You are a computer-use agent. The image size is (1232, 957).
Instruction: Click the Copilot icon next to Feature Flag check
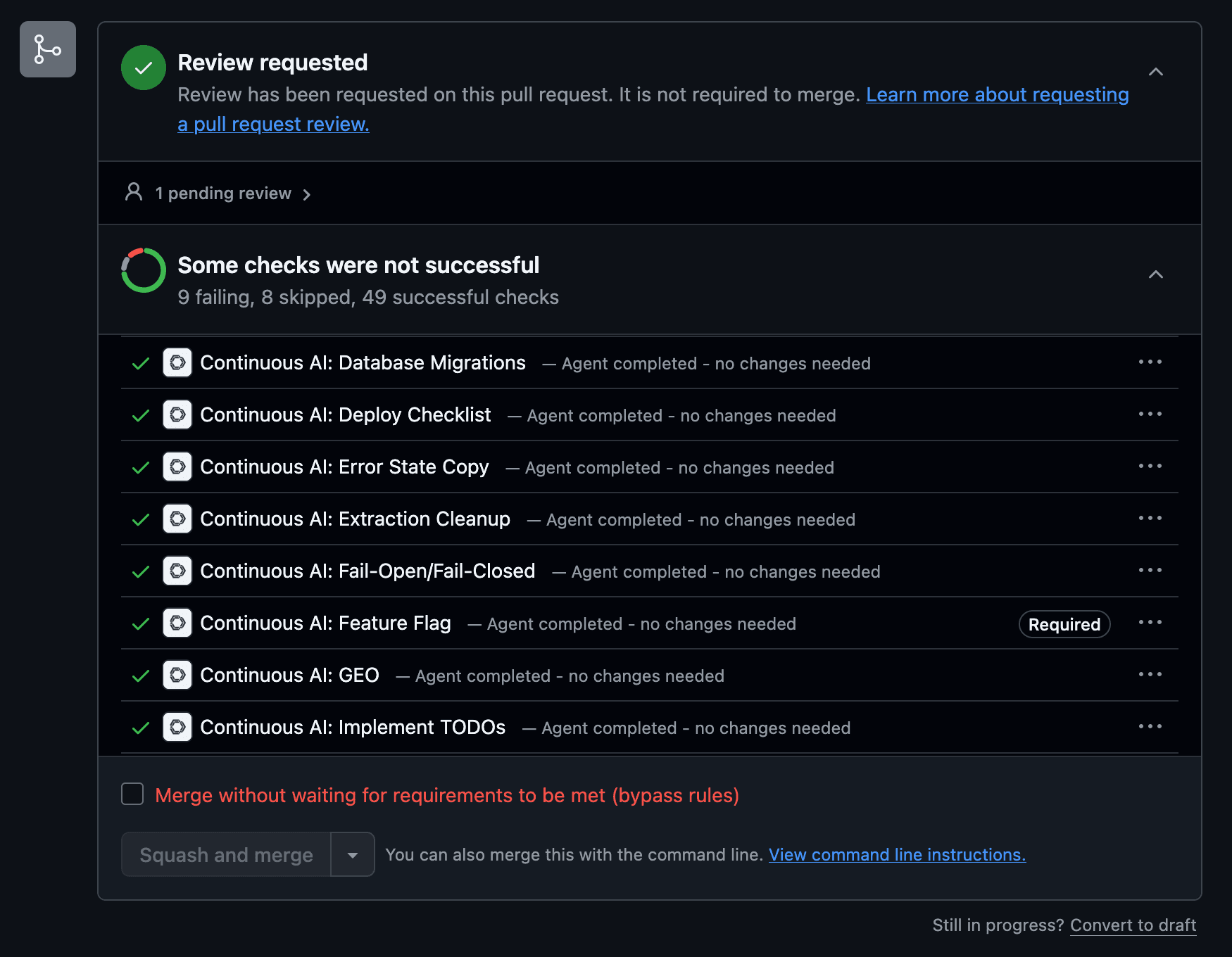click(178, 623)
